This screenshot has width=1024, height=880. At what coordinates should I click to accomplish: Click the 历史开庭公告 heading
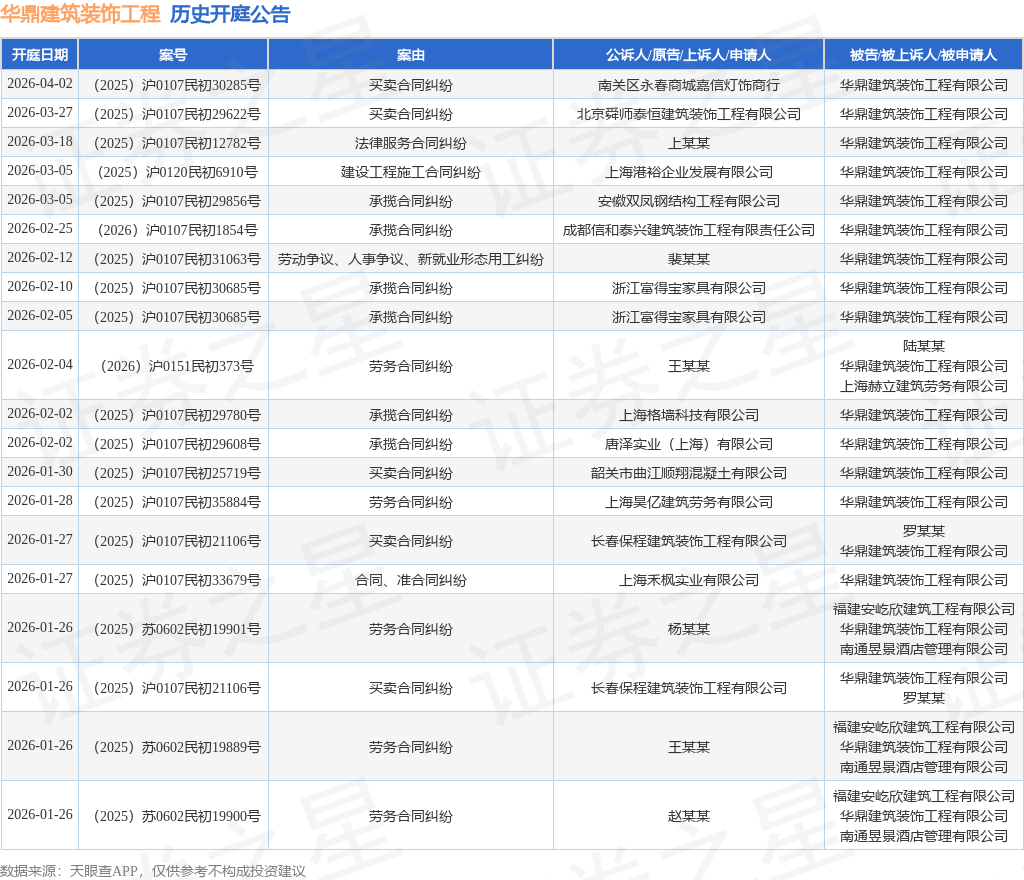(230, 14)
